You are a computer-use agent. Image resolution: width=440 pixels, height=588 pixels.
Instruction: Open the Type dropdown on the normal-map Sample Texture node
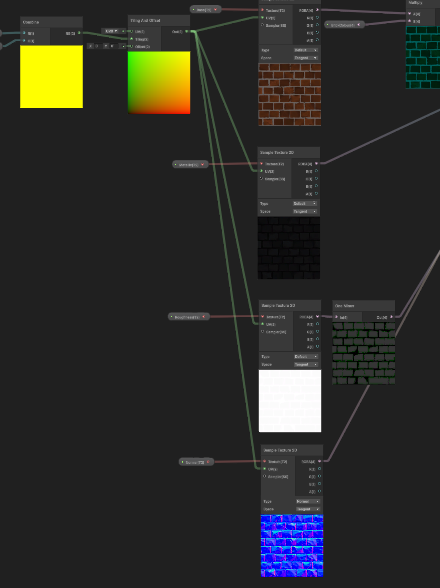(308, 501)
